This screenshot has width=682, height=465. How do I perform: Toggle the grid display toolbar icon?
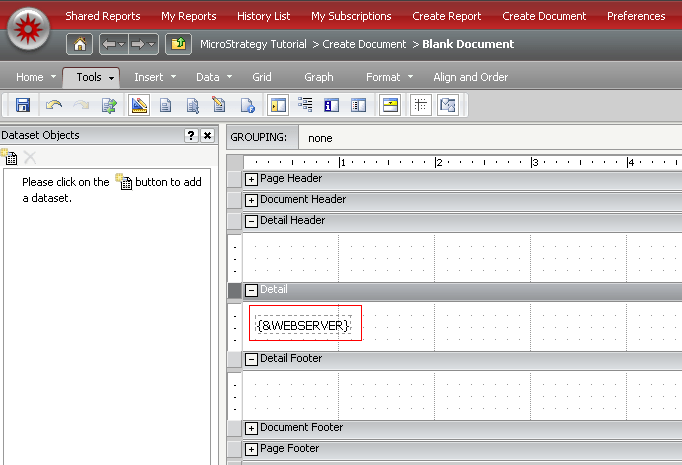[x=421, y=105]
